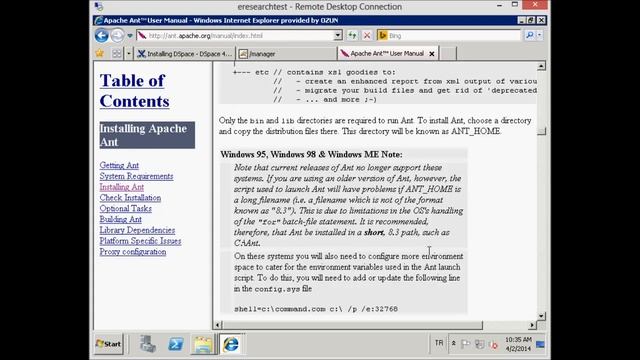Image resolution: width=640 pixels, height=360 pixels.
Task: Click the browser Forward arrow button
Action: coord(117,36)
